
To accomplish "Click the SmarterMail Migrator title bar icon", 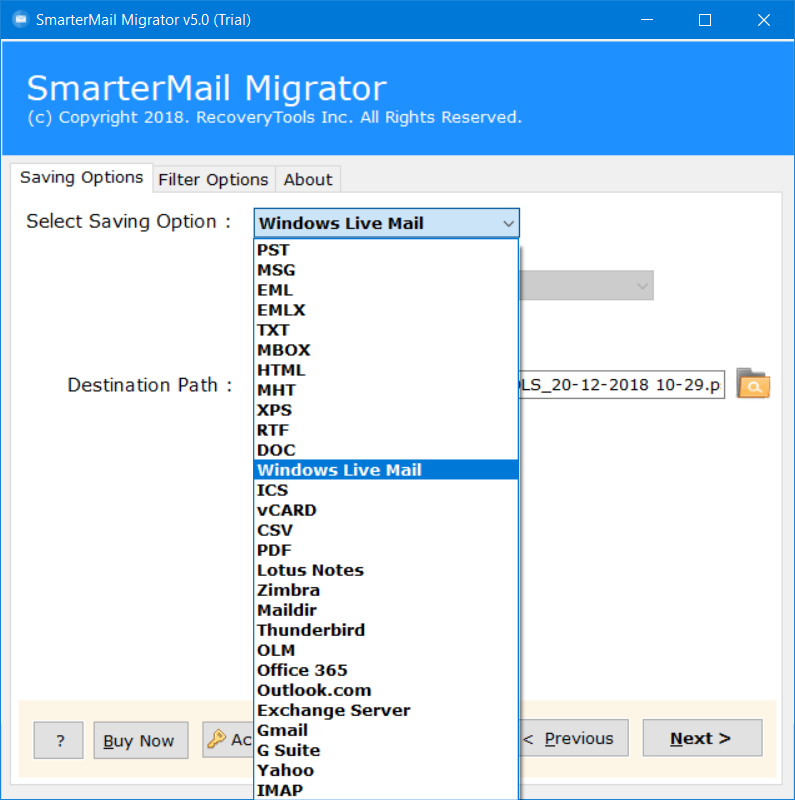I will click(20, 19).
